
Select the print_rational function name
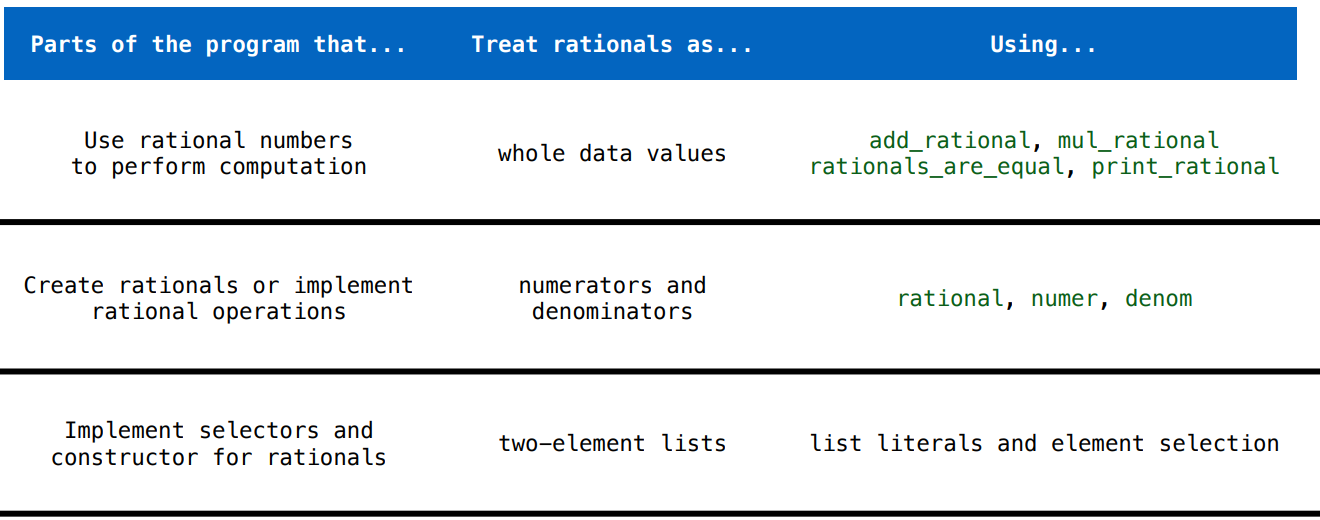coord(1185,167)
